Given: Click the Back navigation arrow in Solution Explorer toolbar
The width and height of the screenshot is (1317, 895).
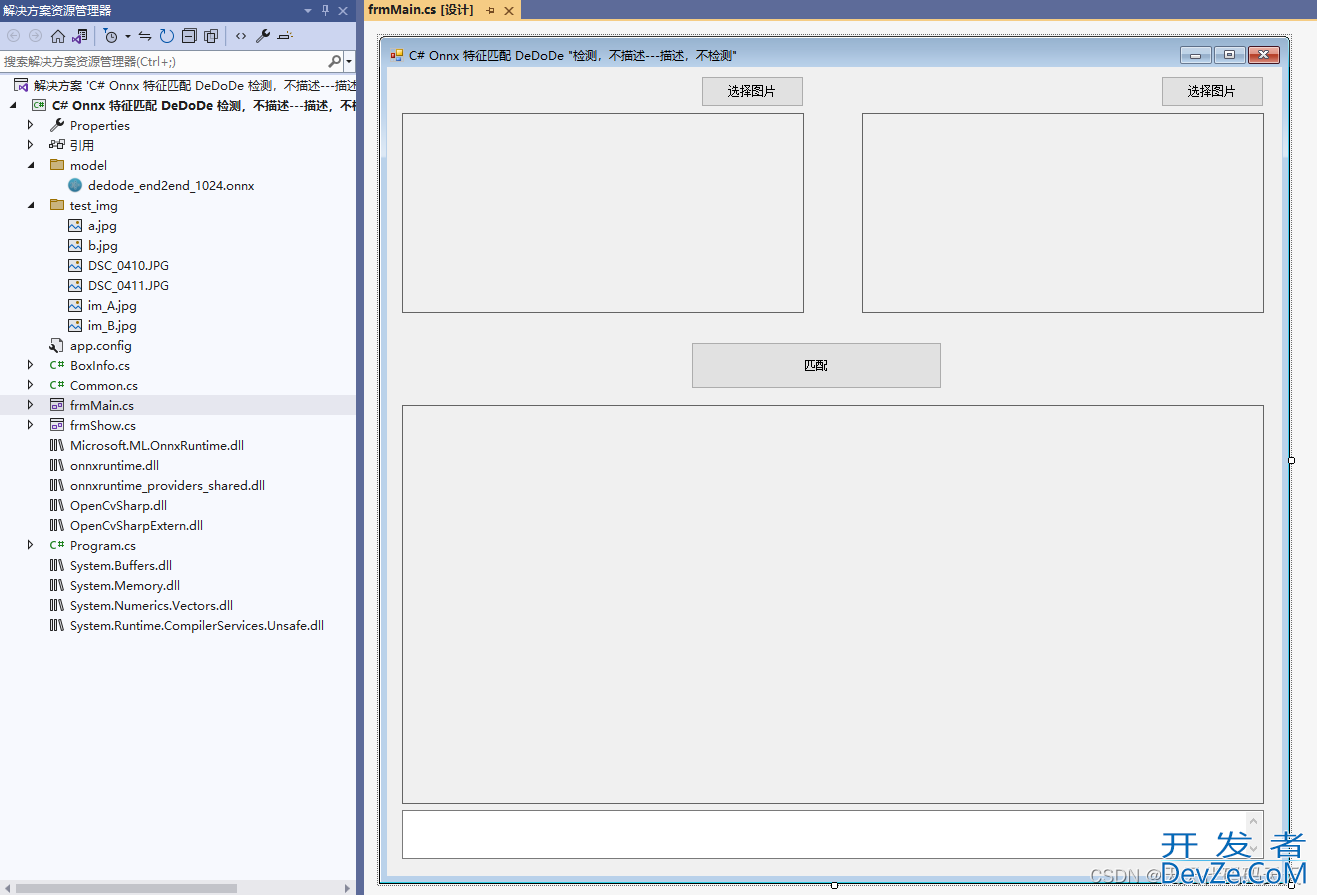Looking at the screenshot, I should coord(13,36).
